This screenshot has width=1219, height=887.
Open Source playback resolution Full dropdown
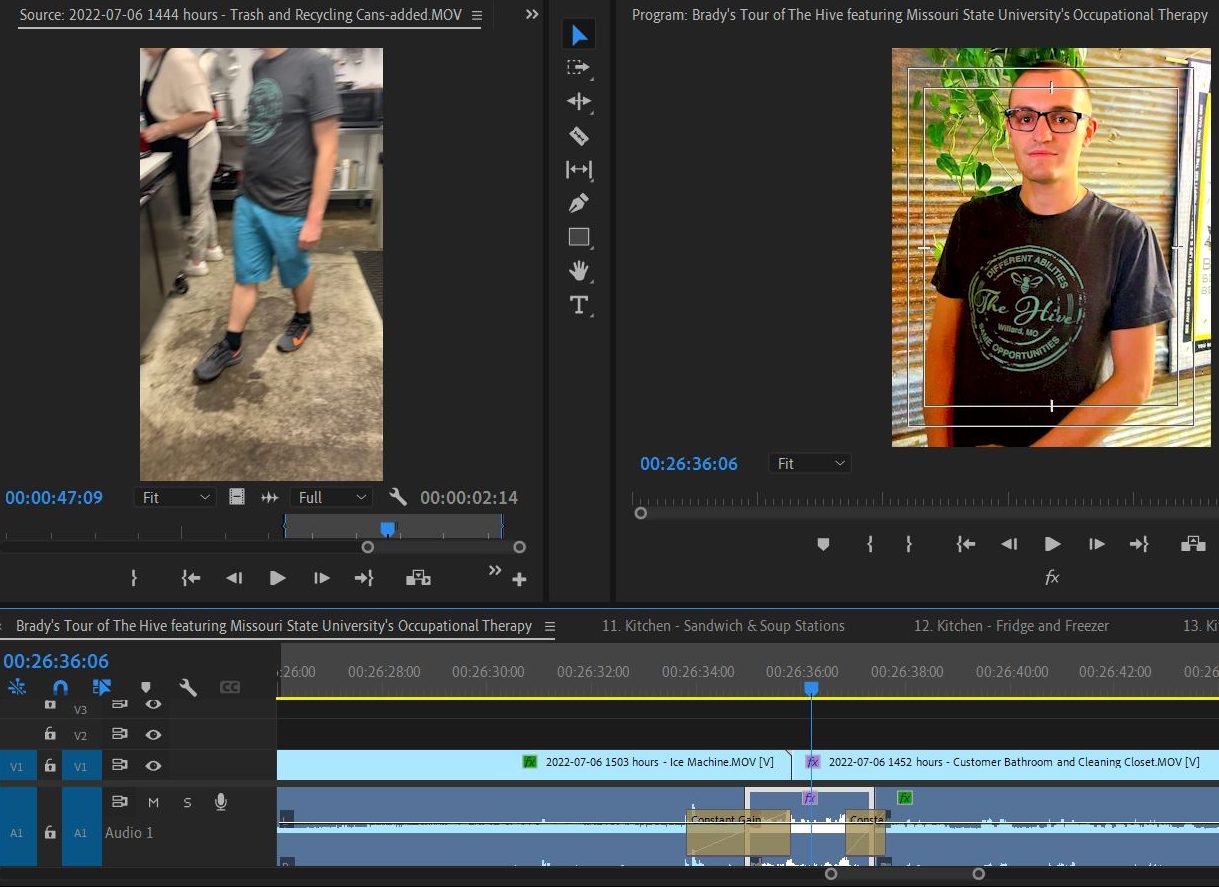(x=332, y=497)
